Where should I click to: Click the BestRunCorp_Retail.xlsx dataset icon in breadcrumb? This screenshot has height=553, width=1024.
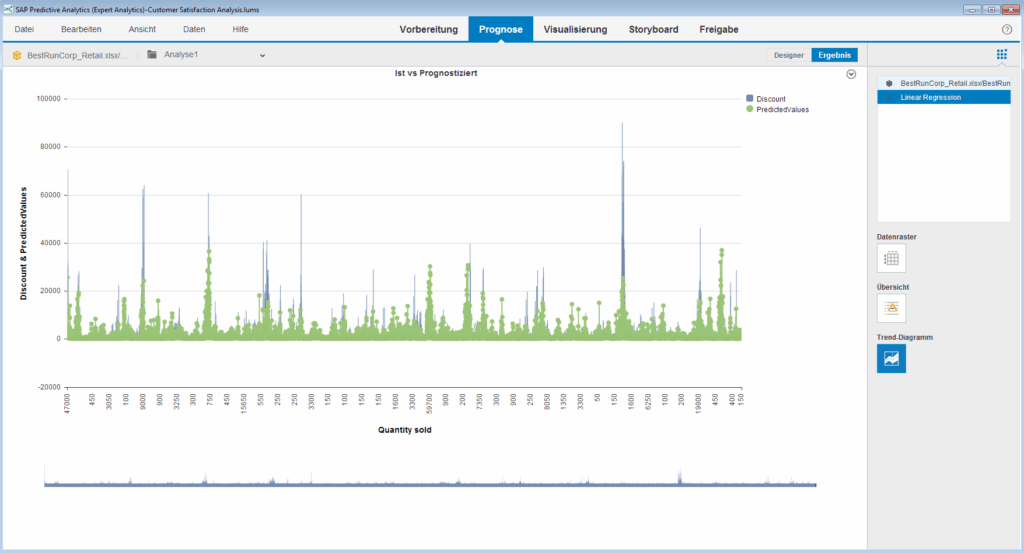click(17, 55)
